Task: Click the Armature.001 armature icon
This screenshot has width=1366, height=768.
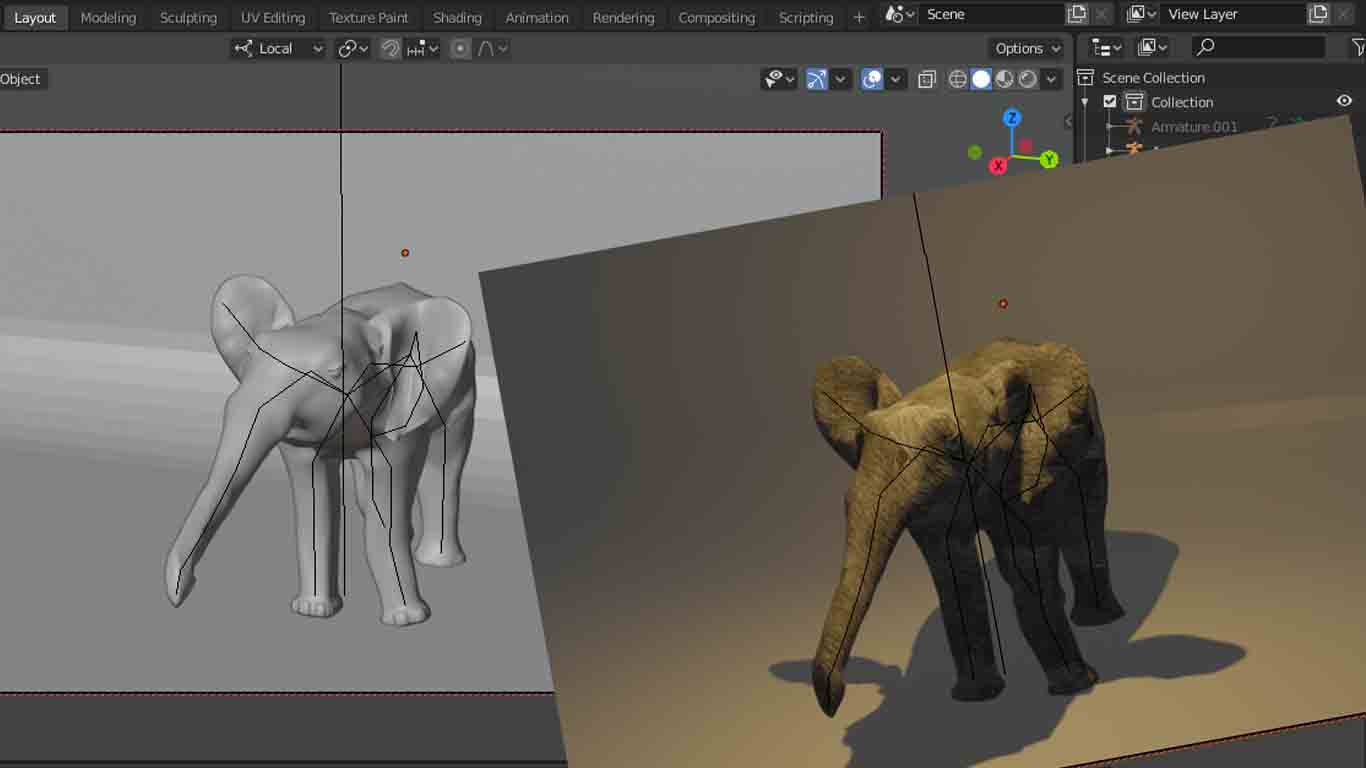Action: (x=1133, y=126)
